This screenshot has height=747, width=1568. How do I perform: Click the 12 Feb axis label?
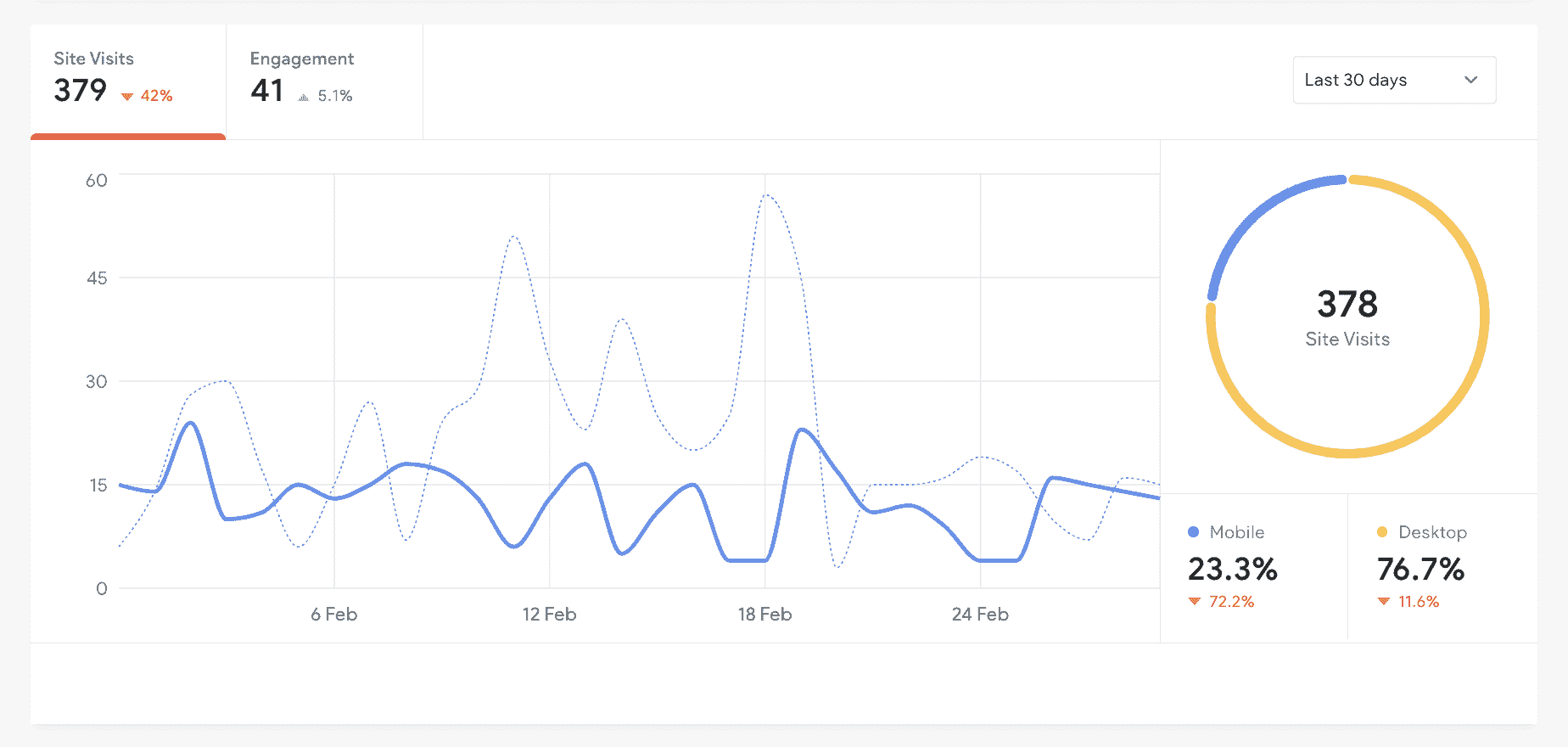coord(549,615)
